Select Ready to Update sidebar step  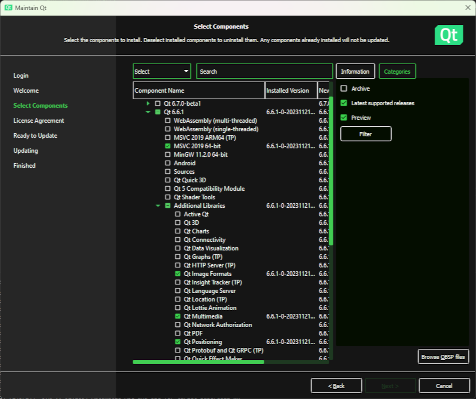tap(35, 136)
